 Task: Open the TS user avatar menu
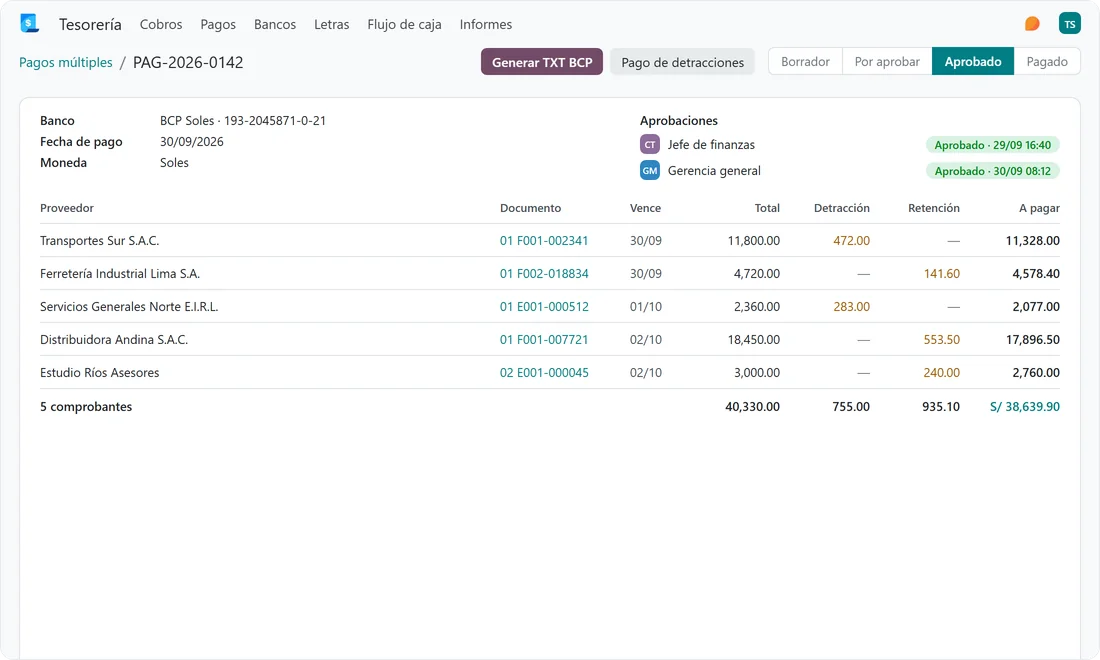point(1069,24)
